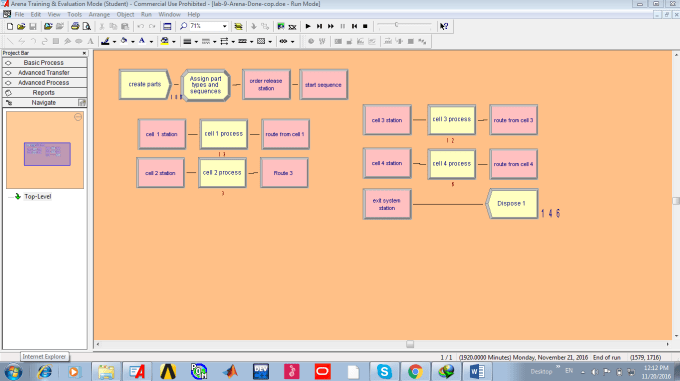Open the Window menu
This screenshot has width=680, height=381.
pyautogui.click(x=169, y=14)
